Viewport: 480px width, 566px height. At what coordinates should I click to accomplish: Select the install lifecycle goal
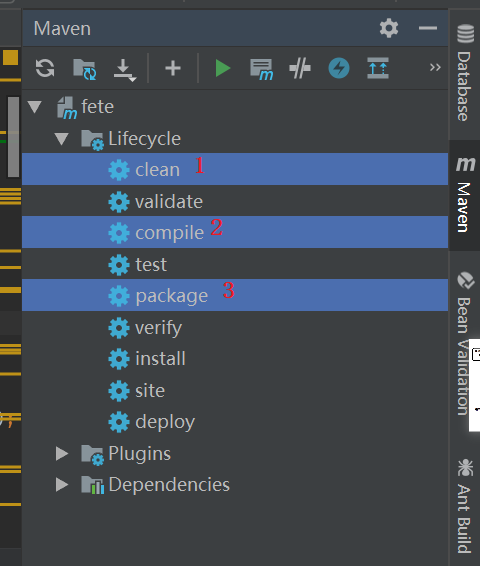[235, 359]
